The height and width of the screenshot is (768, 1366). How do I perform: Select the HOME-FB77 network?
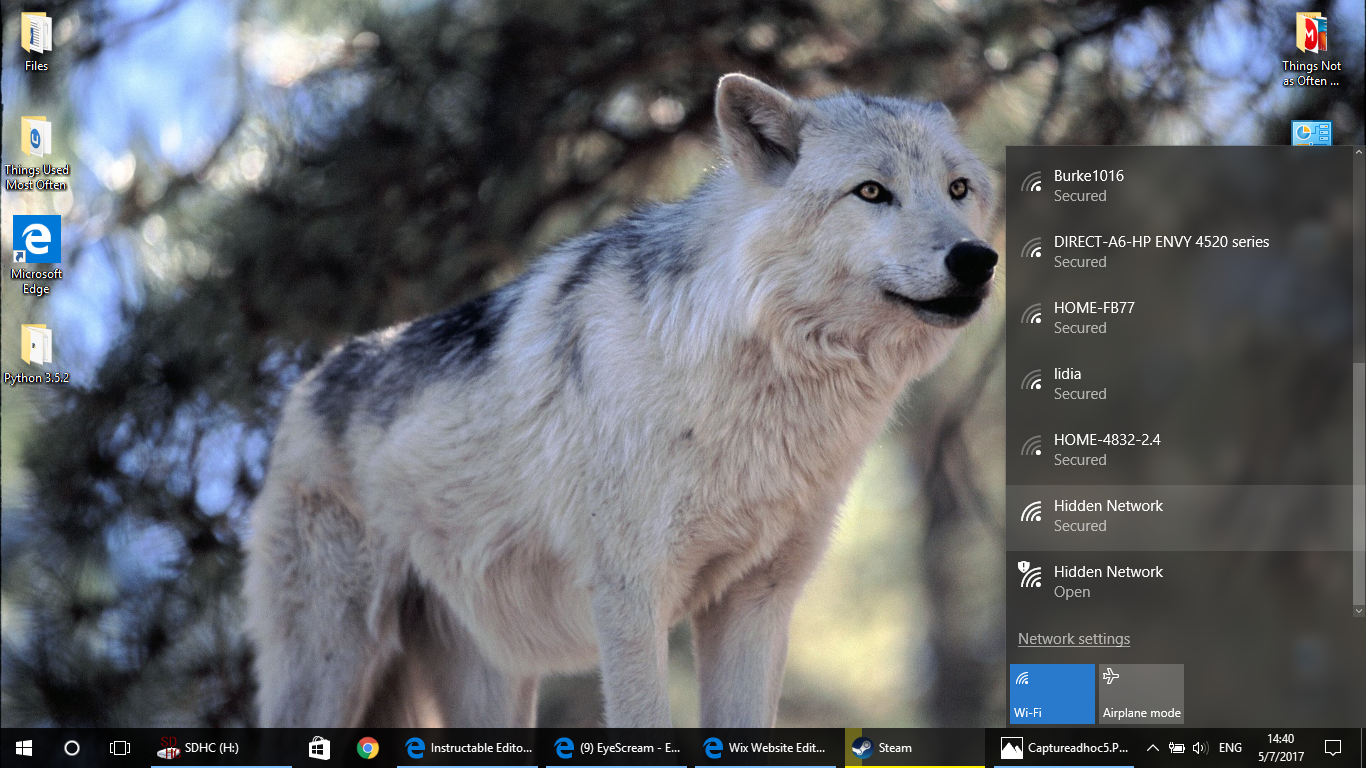point(1178,317)
